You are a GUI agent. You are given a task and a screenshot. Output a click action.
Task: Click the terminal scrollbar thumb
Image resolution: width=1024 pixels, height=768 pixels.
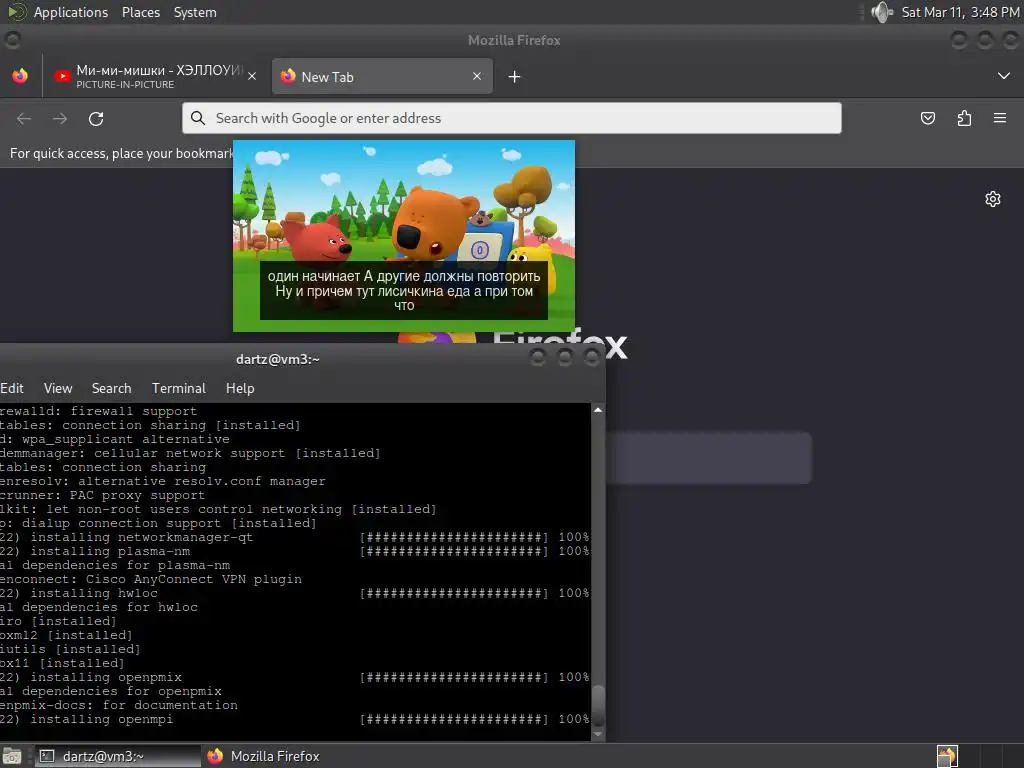pos(598,705)
